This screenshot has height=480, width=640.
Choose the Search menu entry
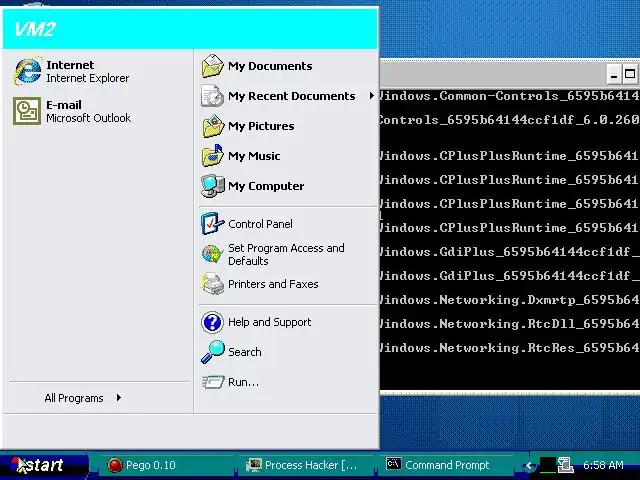click(287, 352)
